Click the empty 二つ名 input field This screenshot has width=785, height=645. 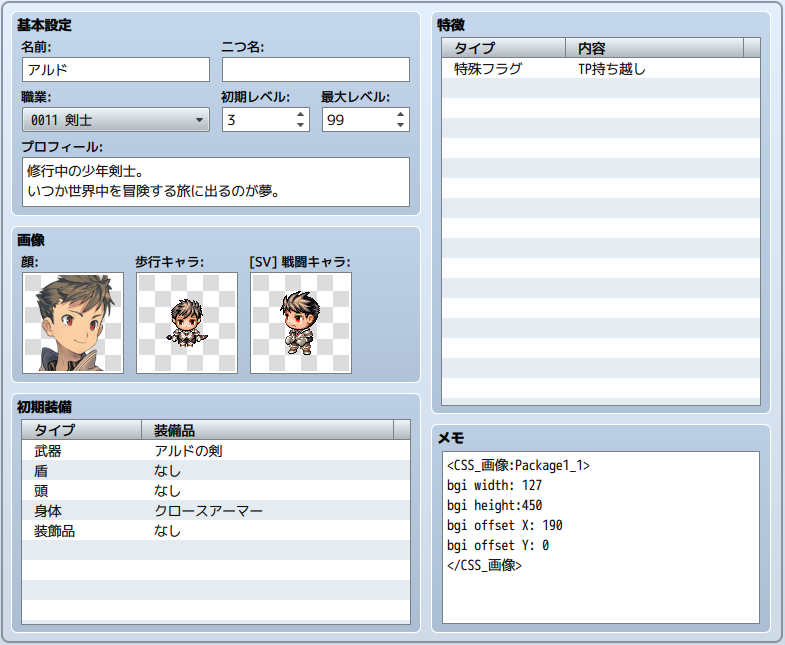tap(316, 70)
